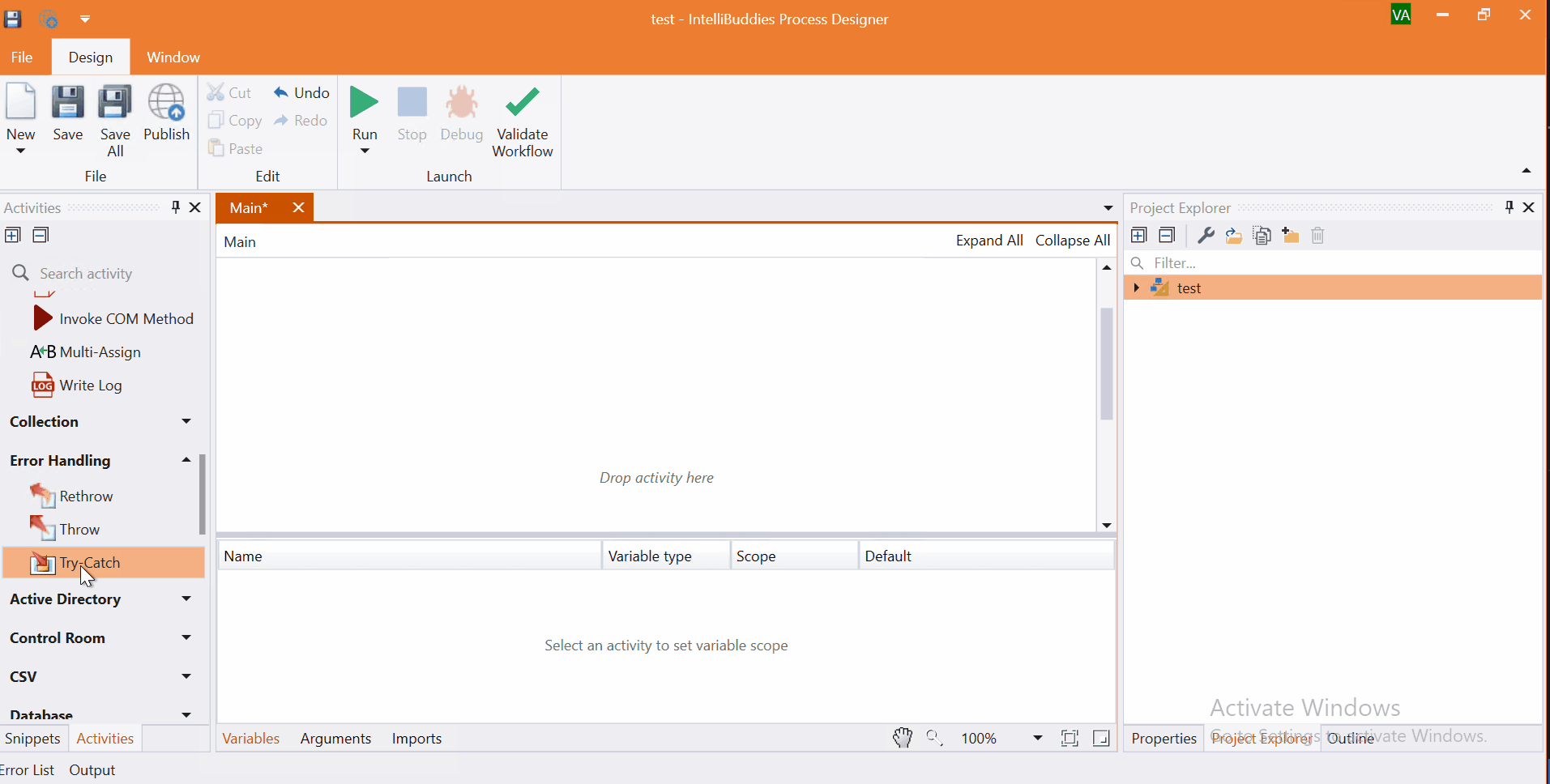Click Paste in Edit group
This screenshot has width=1550, height=784.
tap(235, 148)
